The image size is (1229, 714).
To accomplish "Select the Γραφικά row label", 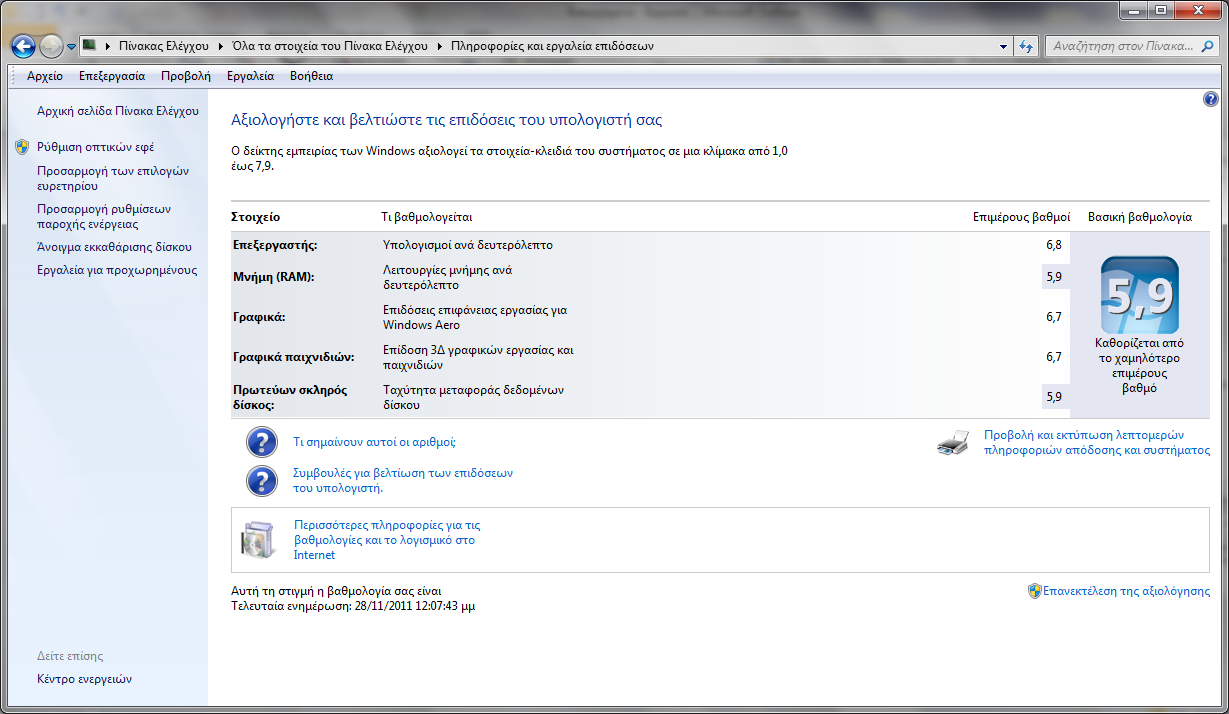I will pyautogui.click(x=259, y=317).
